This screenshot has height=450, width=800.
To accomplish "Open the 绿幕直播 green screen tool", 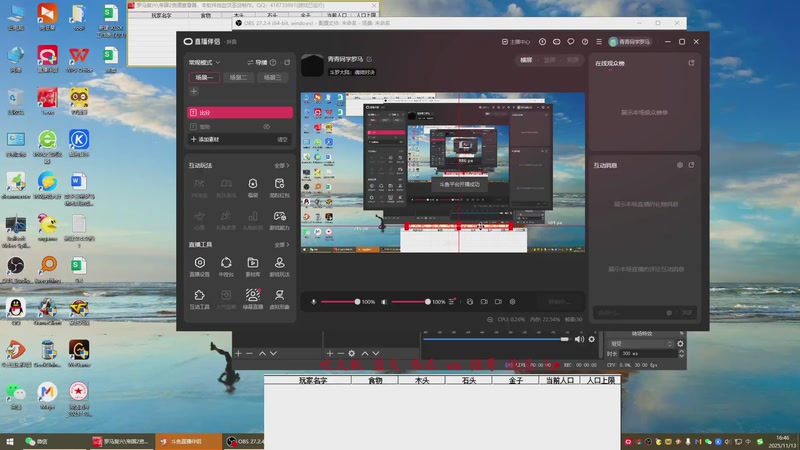I will click(253, 298).
